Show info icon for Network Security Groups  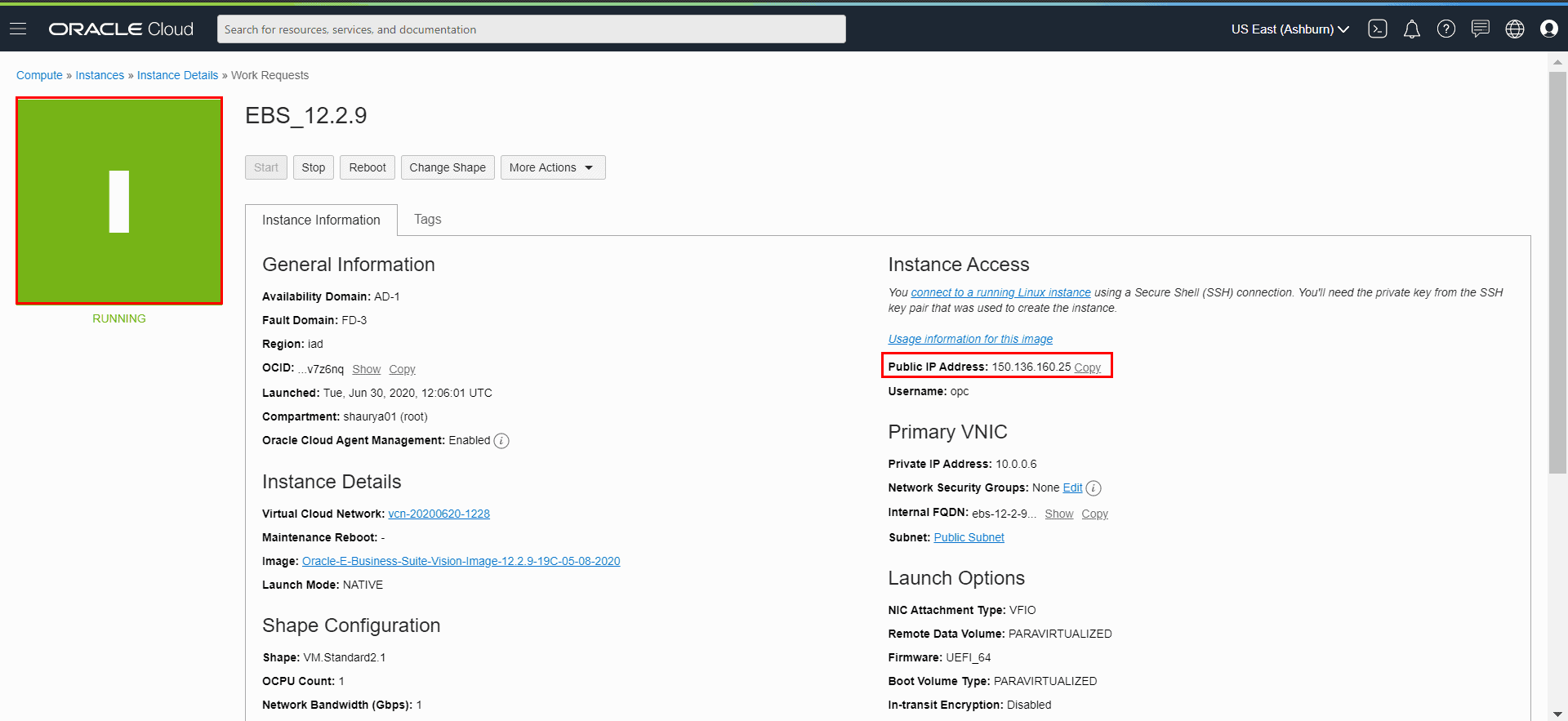pos(1094,488)
